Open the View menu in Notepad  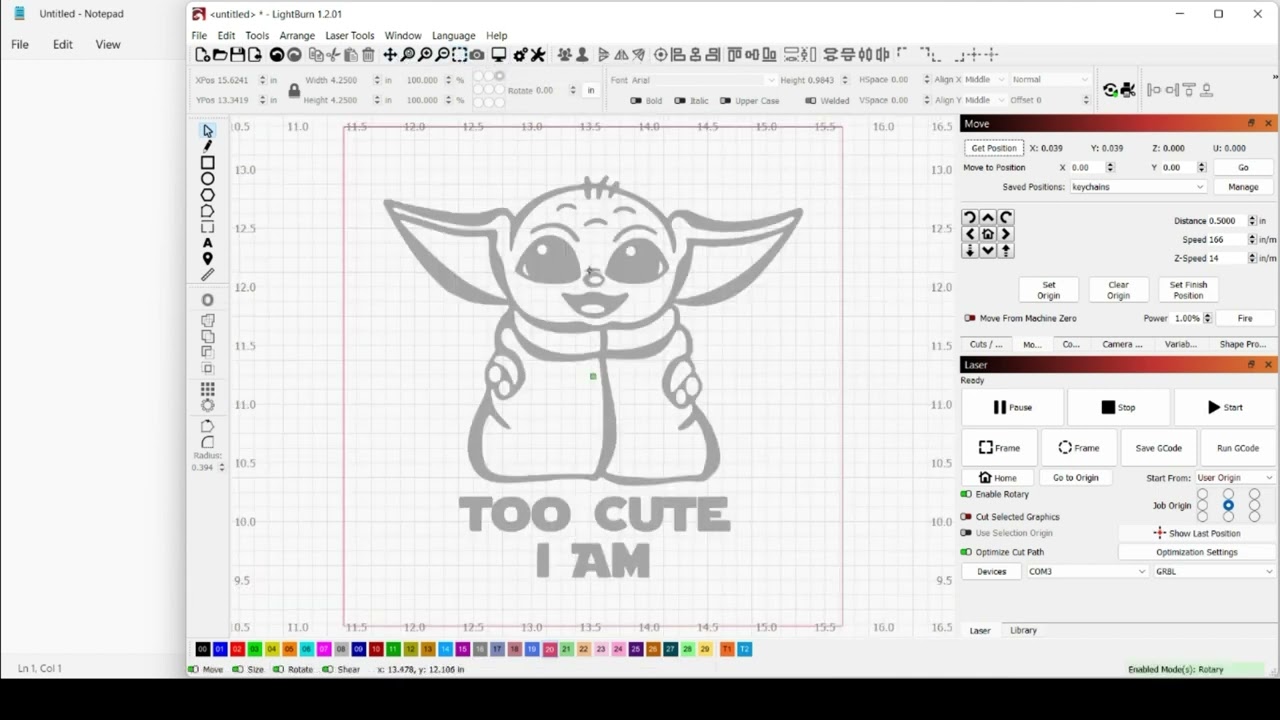(x=108, y=45)
